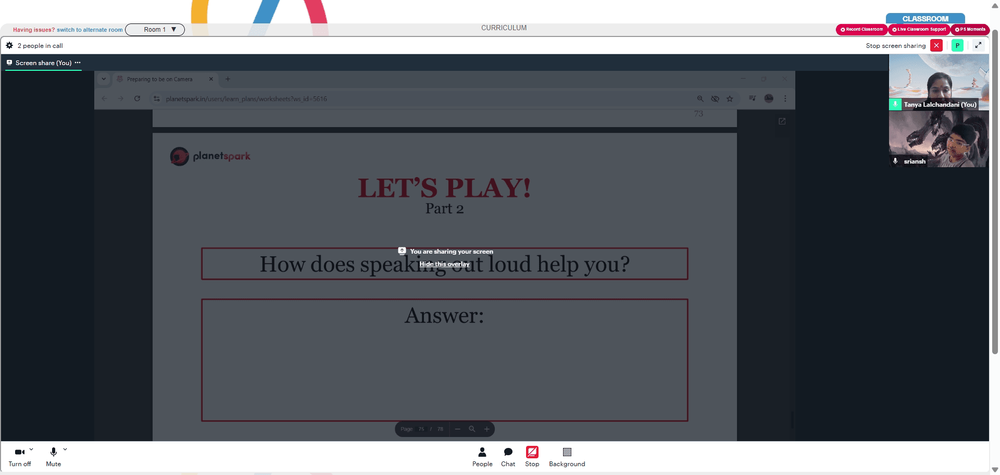The width and height of the screenshot is (1000, 475).
Task: Click the Live Classroom Support button
Action: [x=919, y=29]
